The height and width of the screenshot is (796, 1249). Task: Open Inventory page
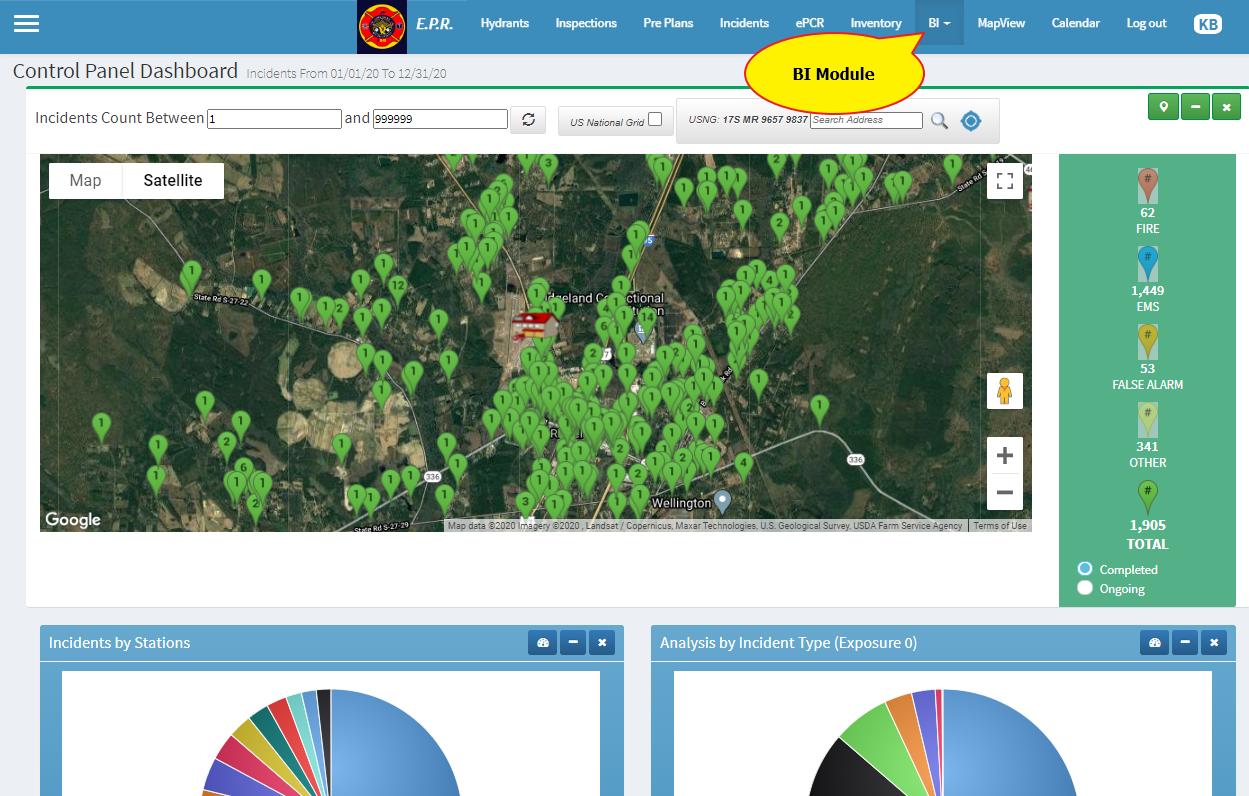(x=876, y=23)
